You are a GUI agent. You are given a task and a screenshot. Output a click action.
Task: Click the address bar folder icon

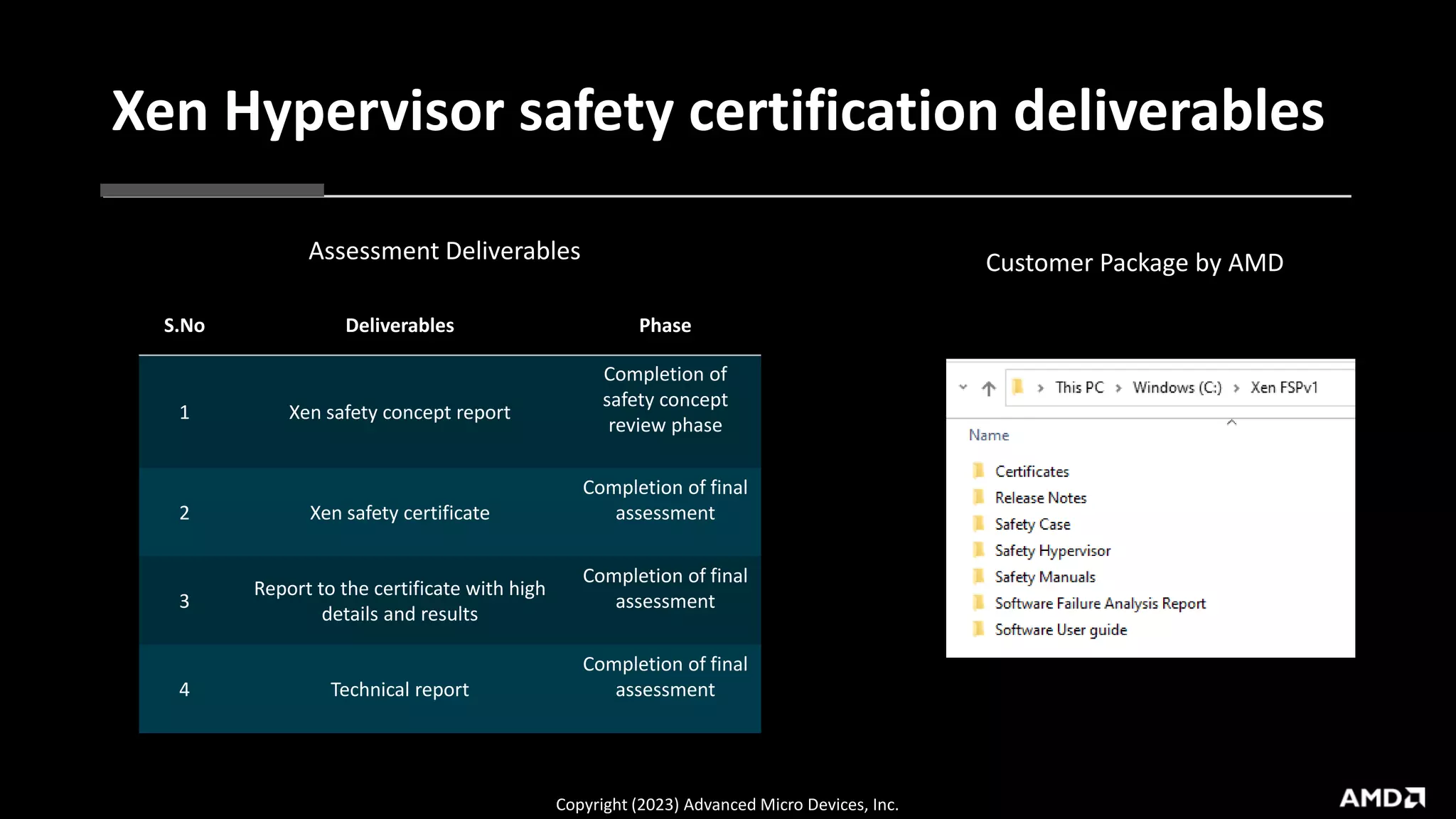tap(1018, 387)
